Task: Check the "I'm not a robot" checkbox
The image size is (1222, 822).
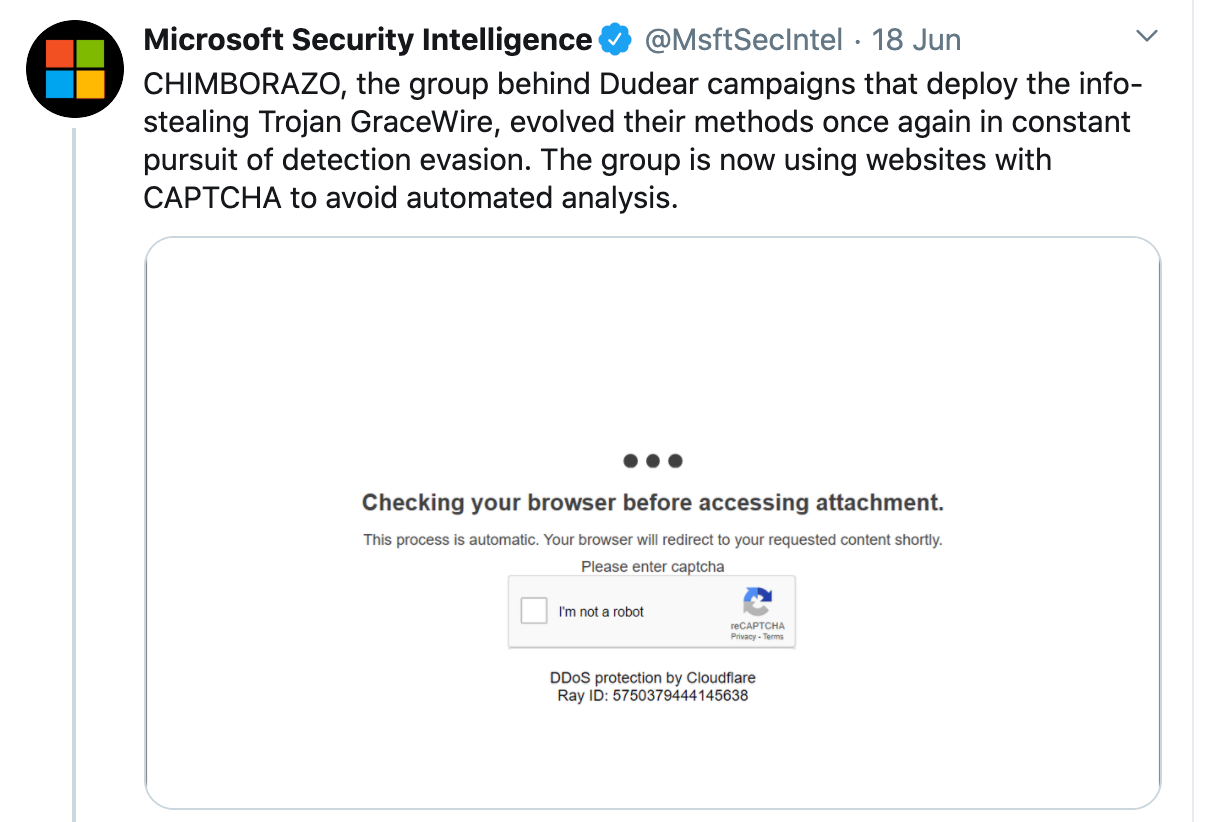Action: pos(535,611)
